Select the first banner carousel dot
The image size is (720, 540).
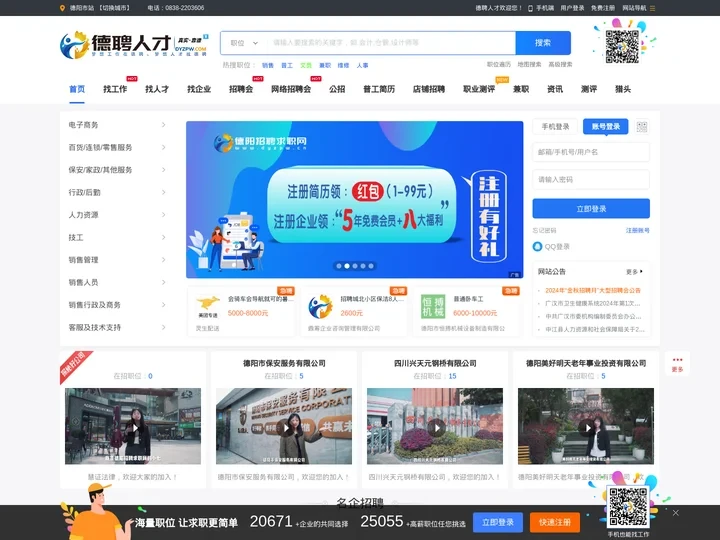click(x=339, y=266)
